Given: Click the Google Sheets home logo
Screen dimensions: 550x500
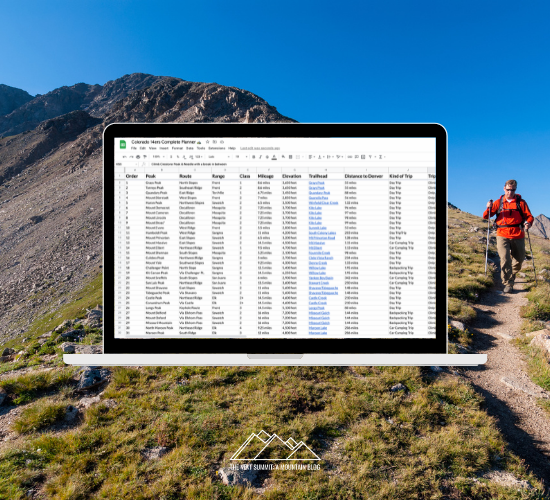Looking at the screenshot, I should click(x=123, y=144).
